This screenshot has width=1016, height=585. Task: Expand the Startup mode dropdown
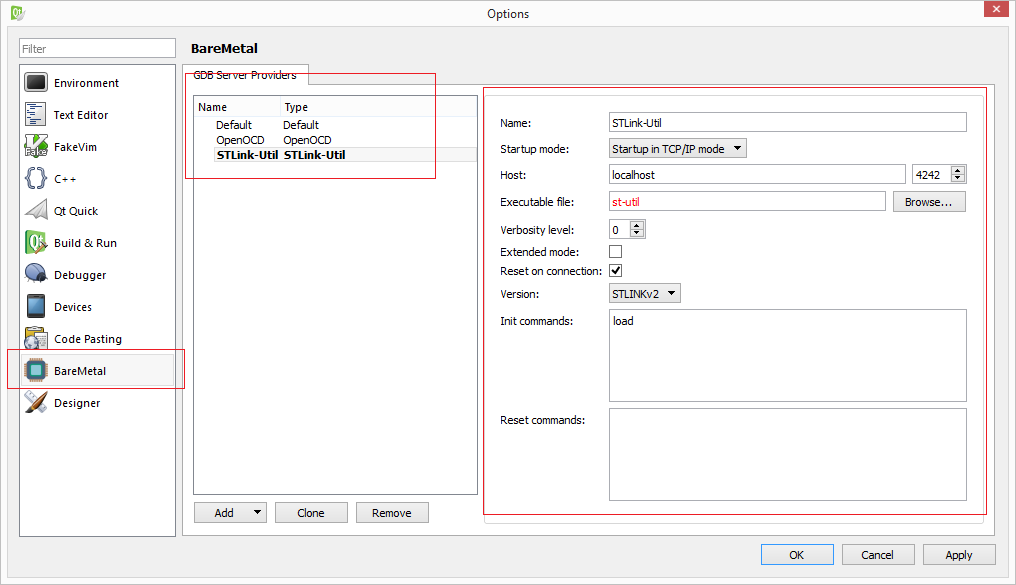coord(678,148)
